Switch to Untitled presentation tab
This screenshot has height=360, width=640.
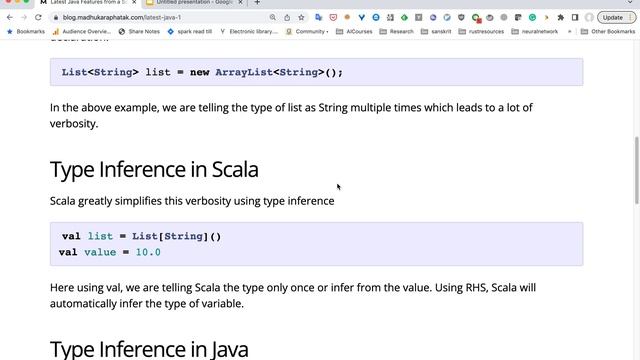194,2
